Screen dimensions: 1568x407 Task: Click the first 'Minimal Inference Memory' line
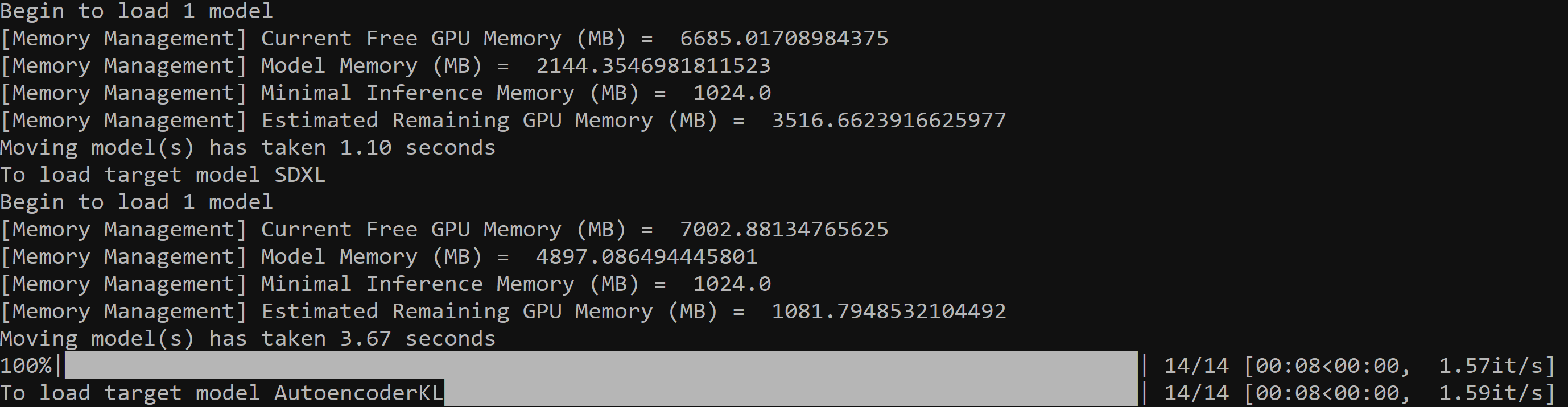[385, 93]
